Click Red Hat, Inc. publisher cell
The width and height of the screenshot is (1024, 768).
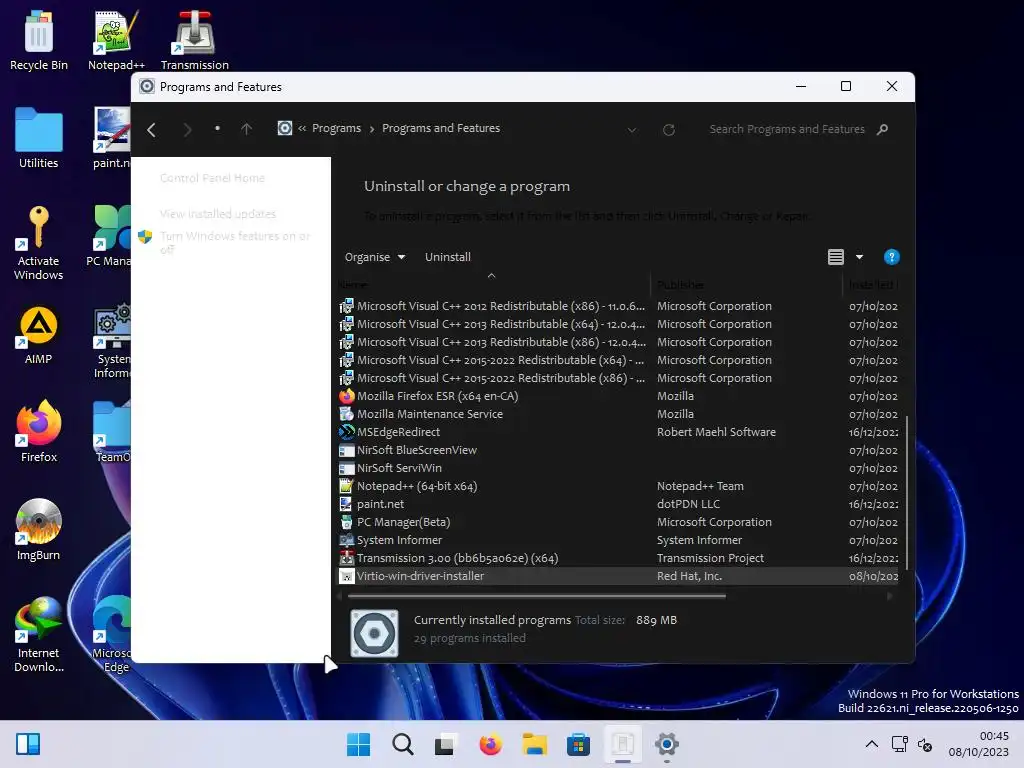(689, 576)
